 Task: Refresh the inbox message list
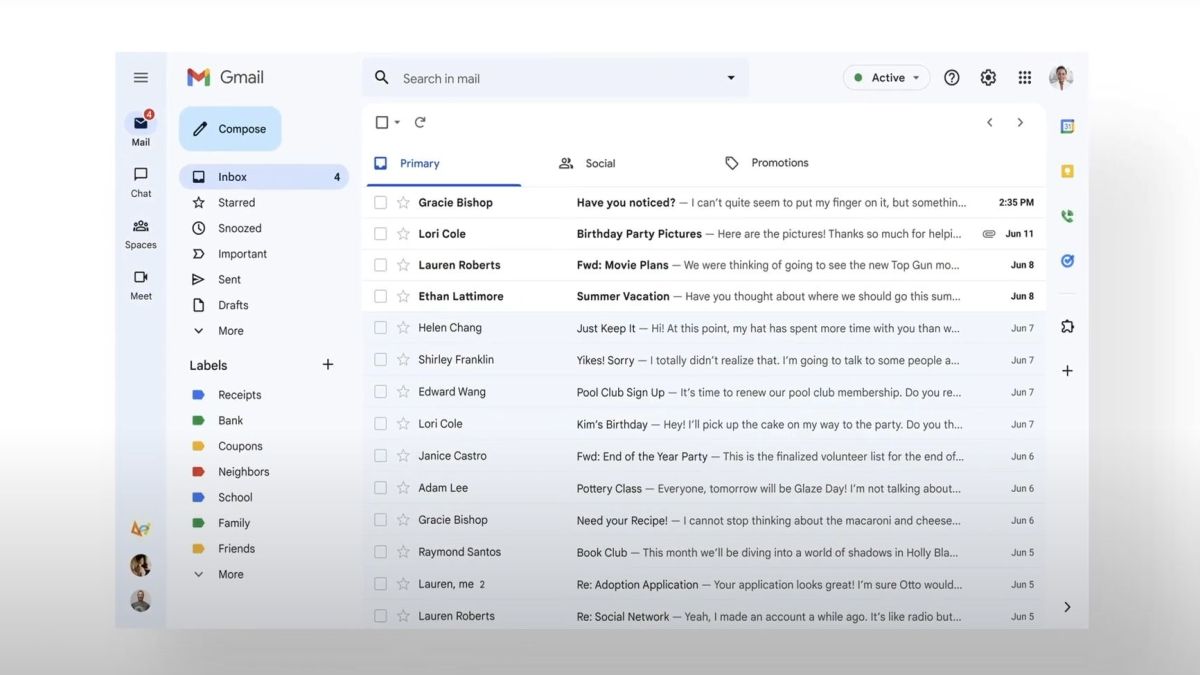(420, 122)
